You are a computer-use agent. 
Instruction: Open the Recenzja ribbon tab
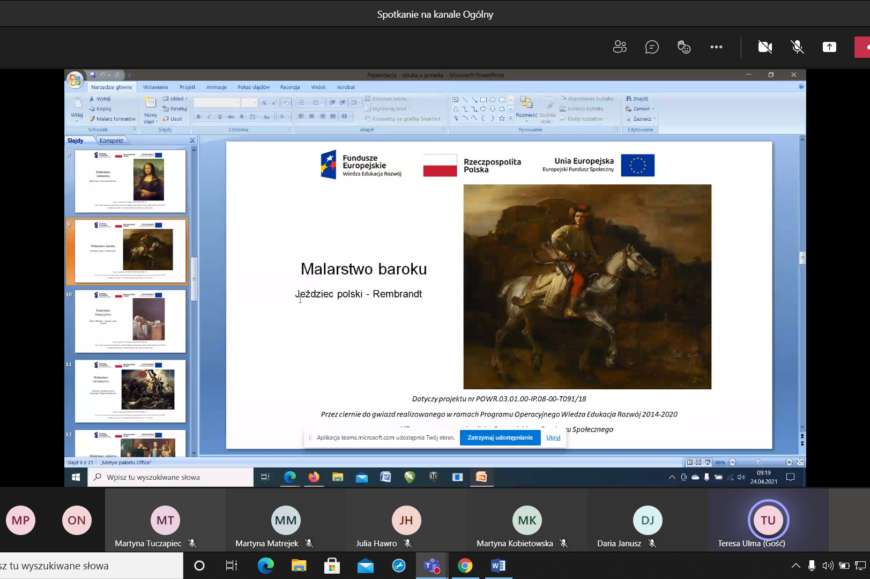(290, 87)
